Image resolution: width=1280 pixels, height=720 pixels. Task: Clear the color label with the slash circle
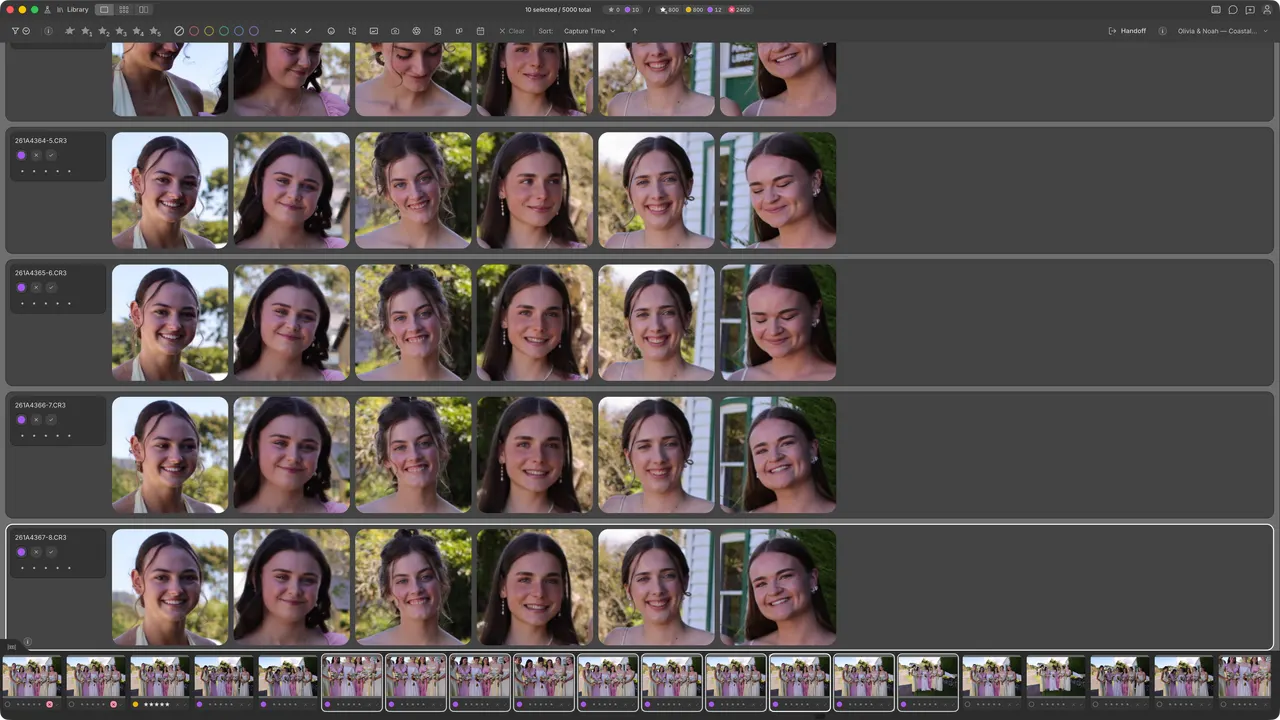(x=179, y=31)
